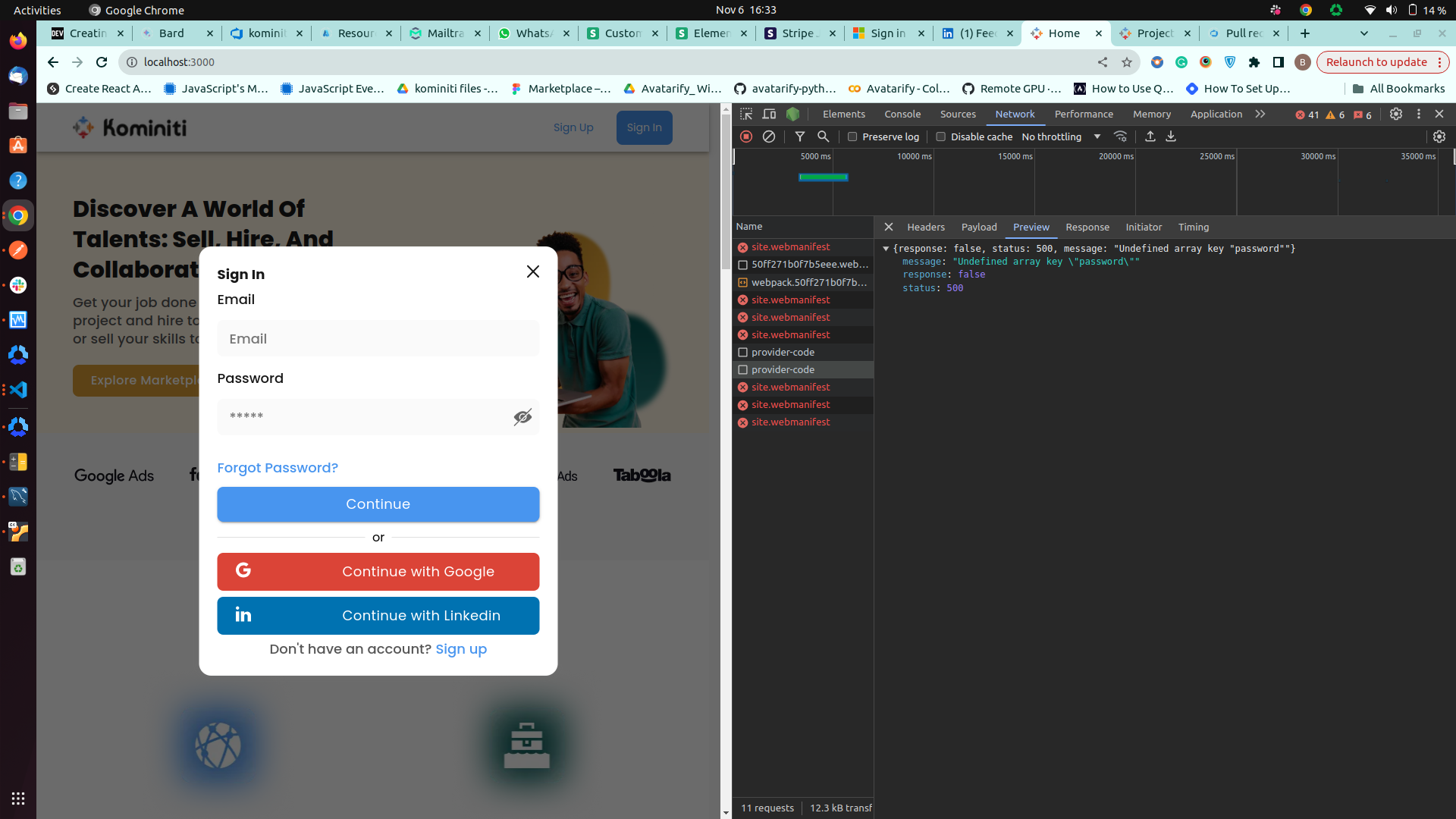Toggle the device toolbar icon

769,114
